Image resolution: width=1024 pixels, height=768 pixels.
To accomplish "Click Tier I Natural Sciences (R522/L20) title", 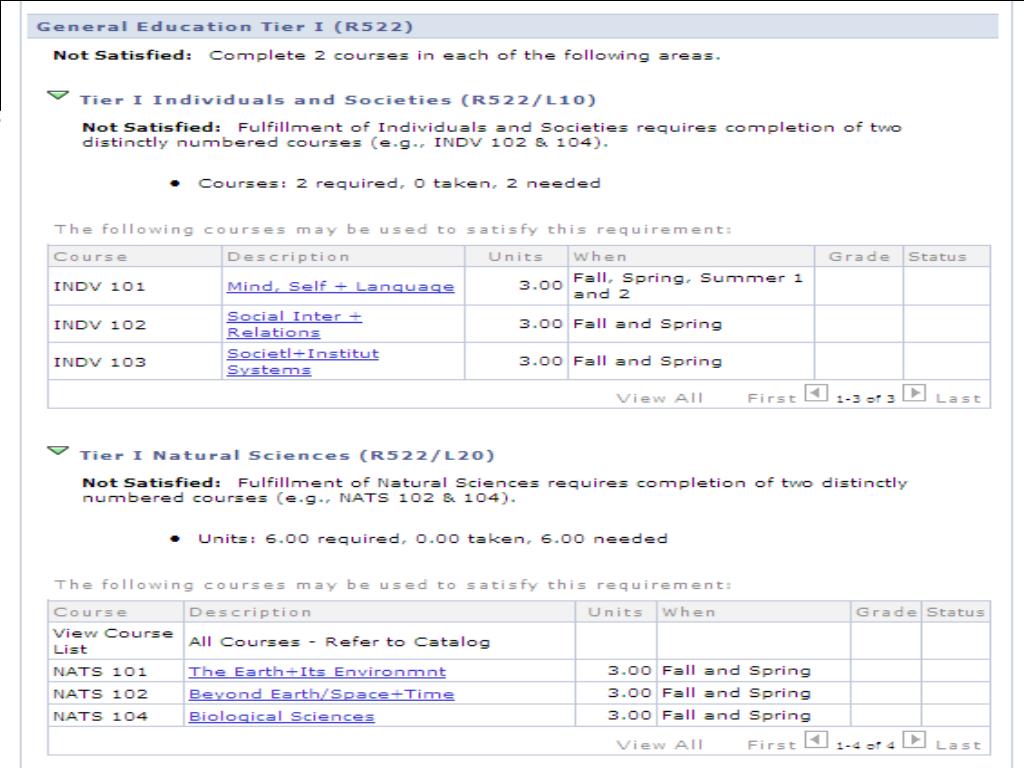I will pos(287,455).
